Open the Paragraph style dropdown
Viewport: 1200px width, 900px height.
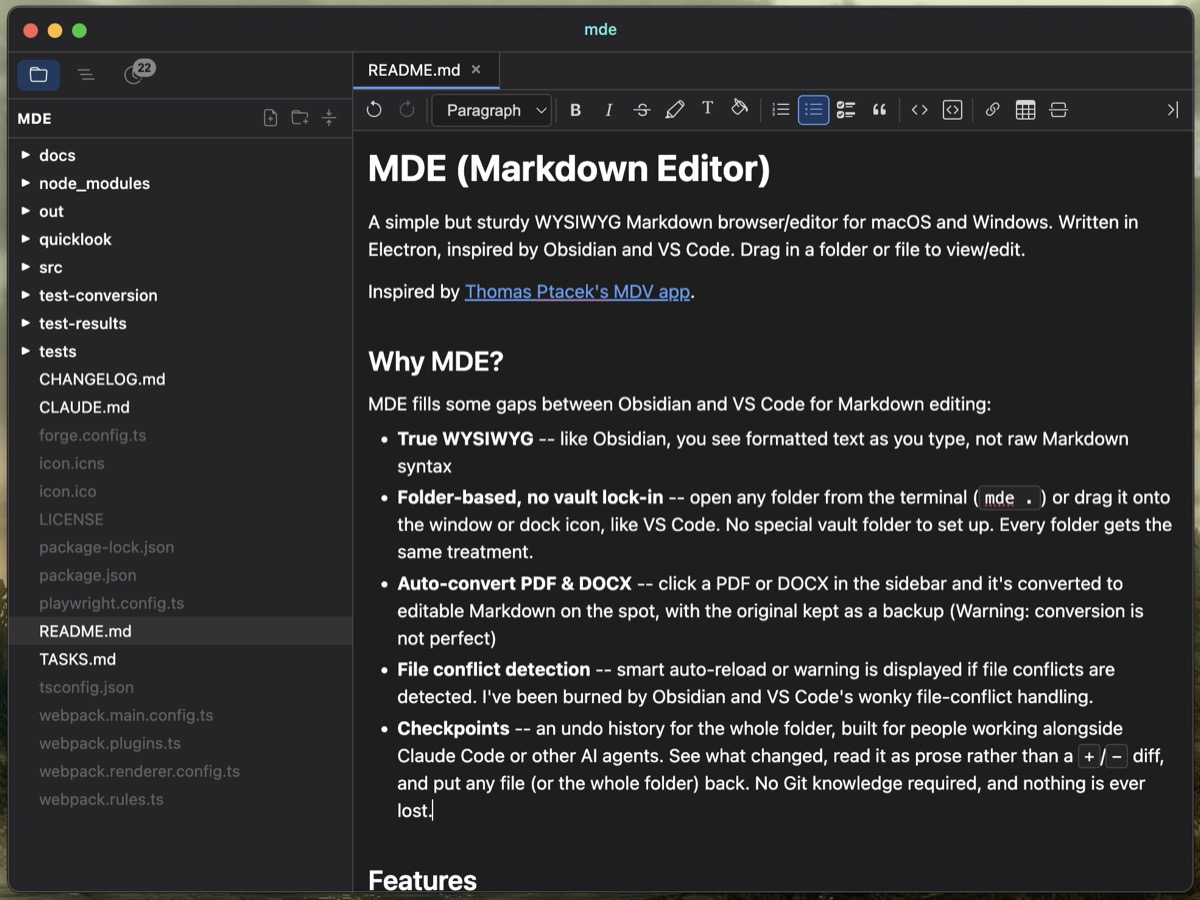(493, 110)
